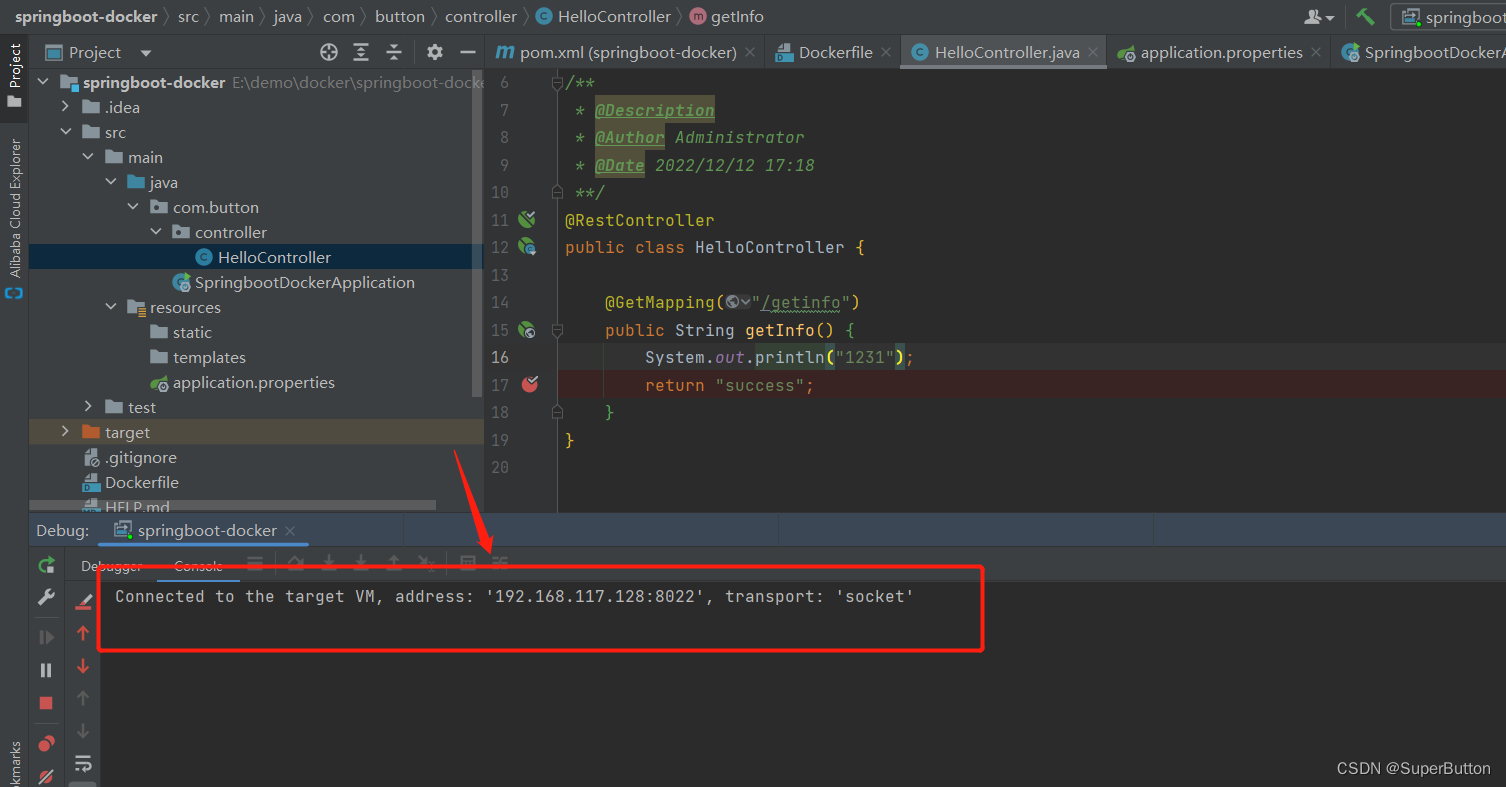
Task: Collapse the controller package
Action: point(155,232)
